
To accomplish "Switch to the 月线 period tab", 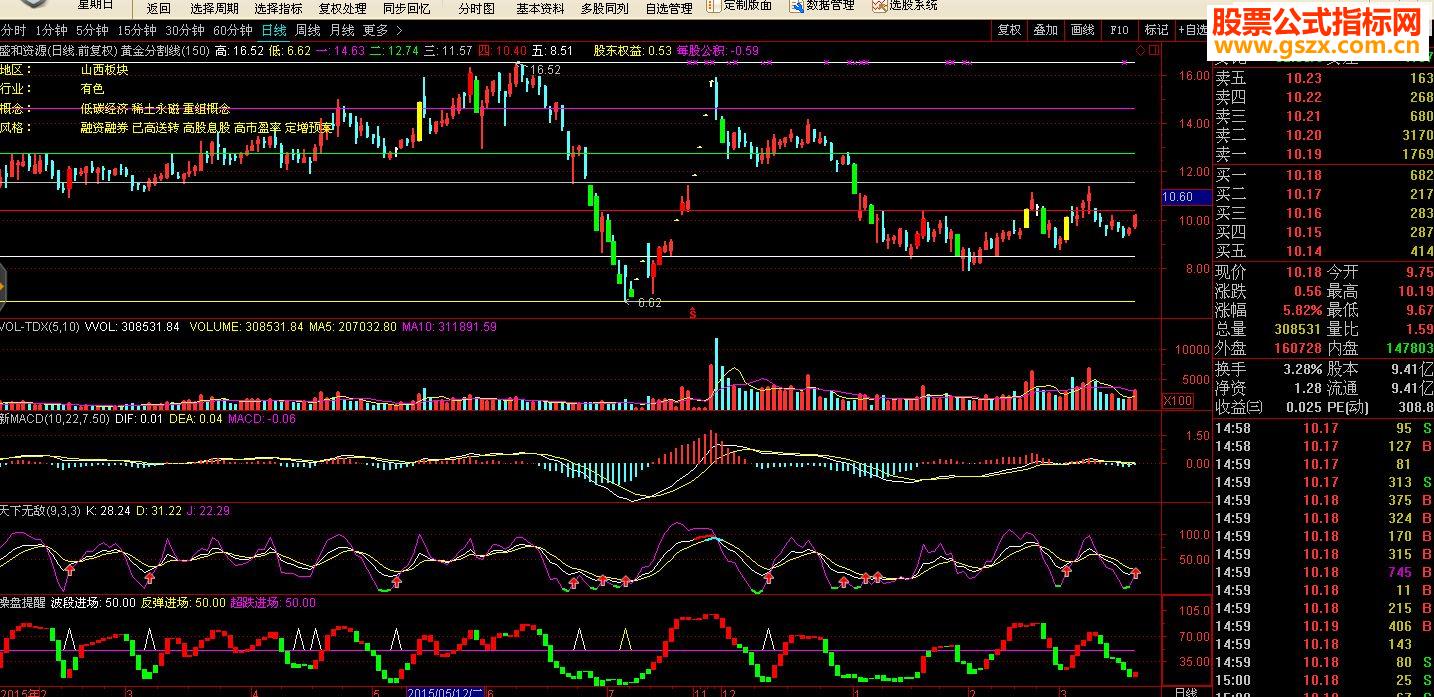I will (342, 31).
